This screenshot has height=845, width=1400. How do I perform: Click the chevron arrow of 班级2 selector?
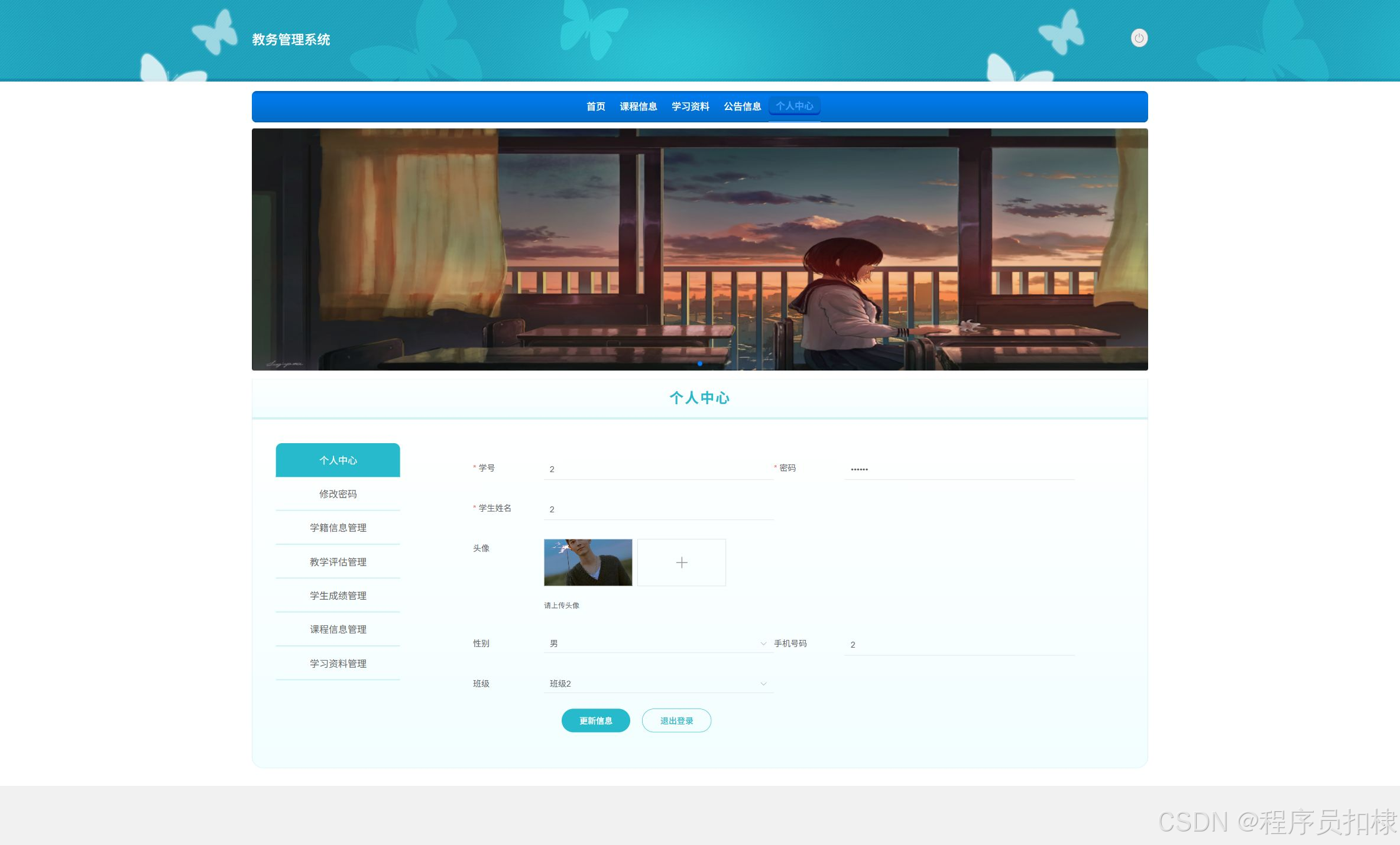tap(763, 684)
